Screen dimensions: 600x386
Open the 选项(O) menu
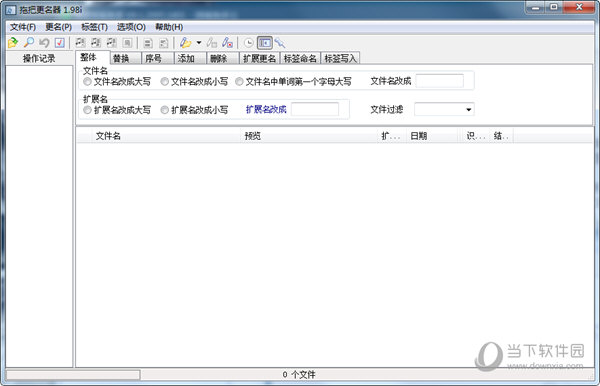pyautogui.click(x=131, y=27)
